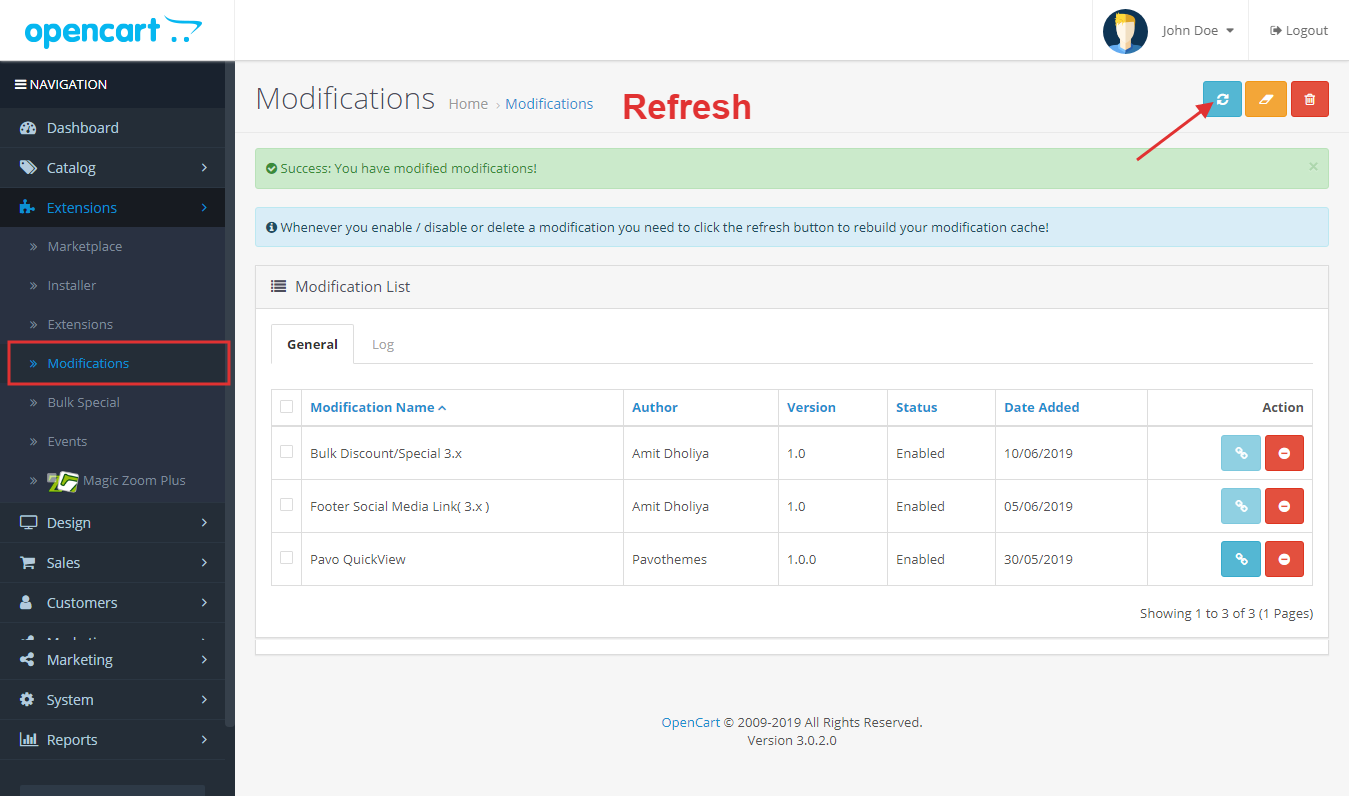Open Bulk Special in the sidebar

83,403
